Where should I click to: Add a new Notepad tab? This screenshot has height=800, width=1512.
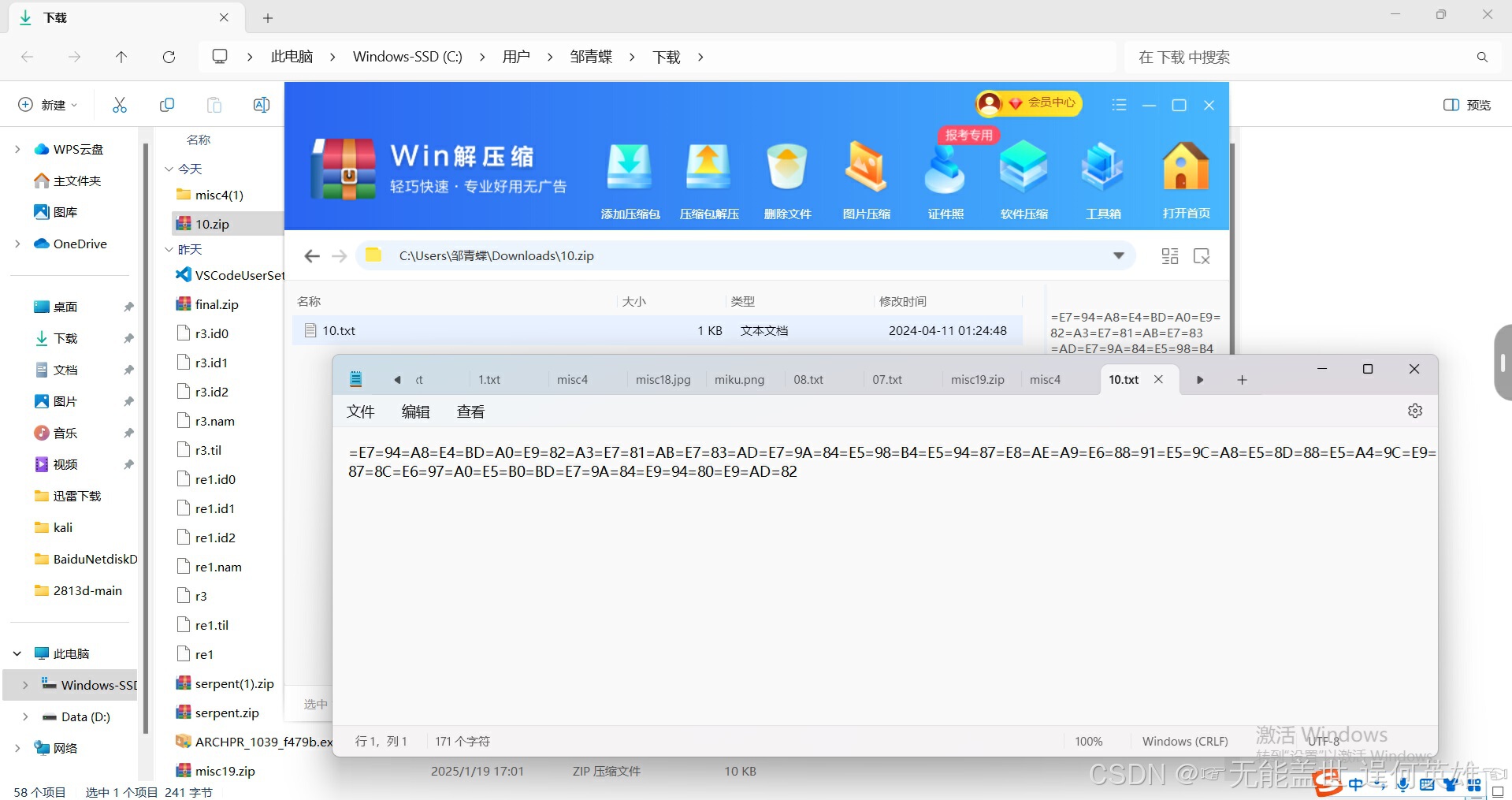pos(1242,380)
